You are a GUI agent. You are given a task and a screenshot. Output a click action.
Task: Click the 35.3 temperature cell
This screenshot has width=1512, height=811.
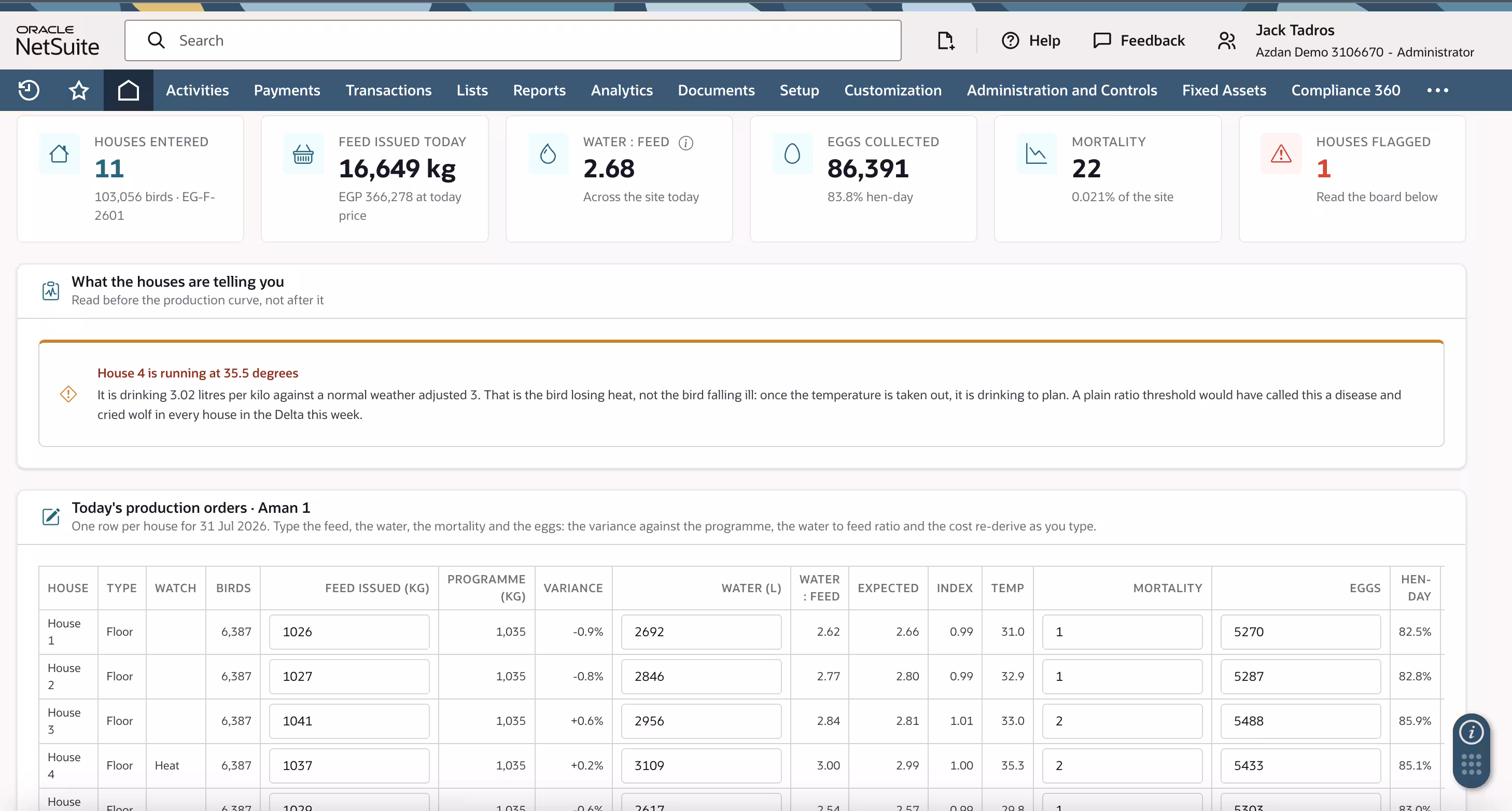click(1007, 765)
